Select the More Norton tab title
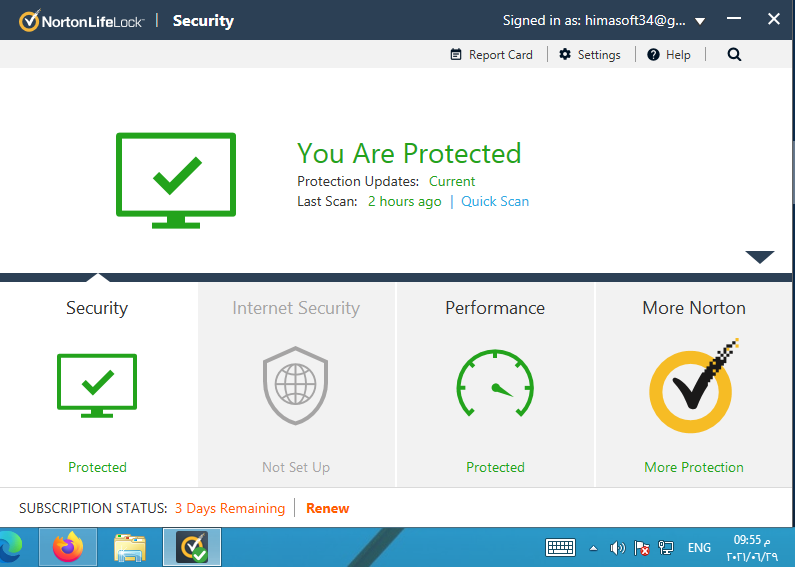The image size is (795, 567). click(x=694, y=308)
